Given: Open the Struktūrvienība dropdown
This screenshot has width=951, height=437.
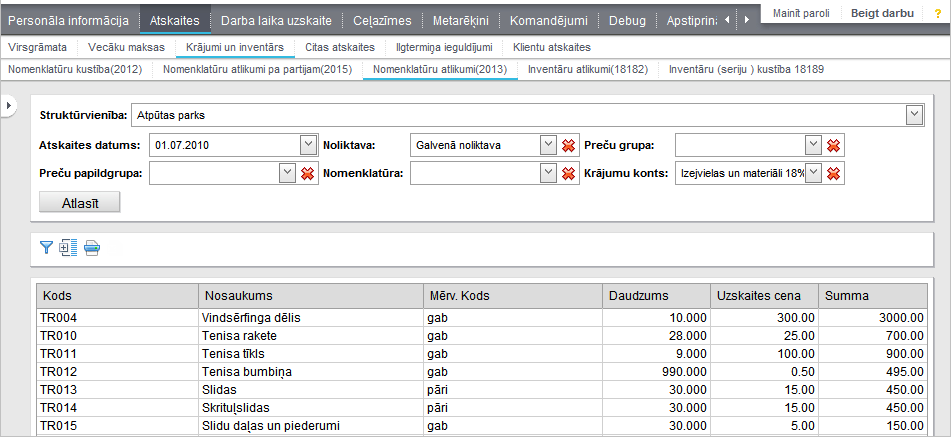Looking at the screenshot, I should [913, 116].
